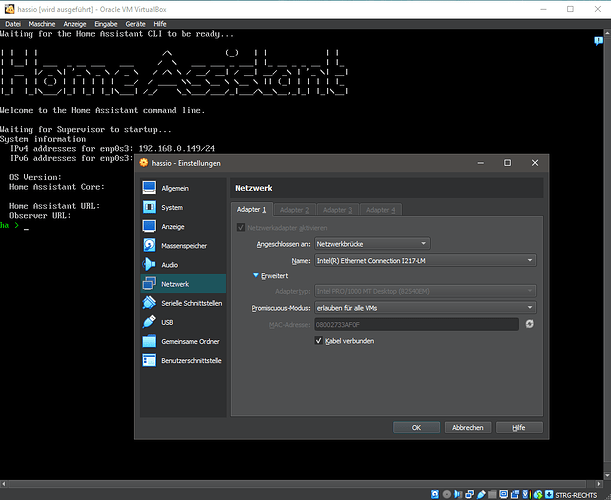Toggle the Kabel verbunden checkbox
Image resolution: width=611 pixels, height=500 pixels.
[318, 341]
